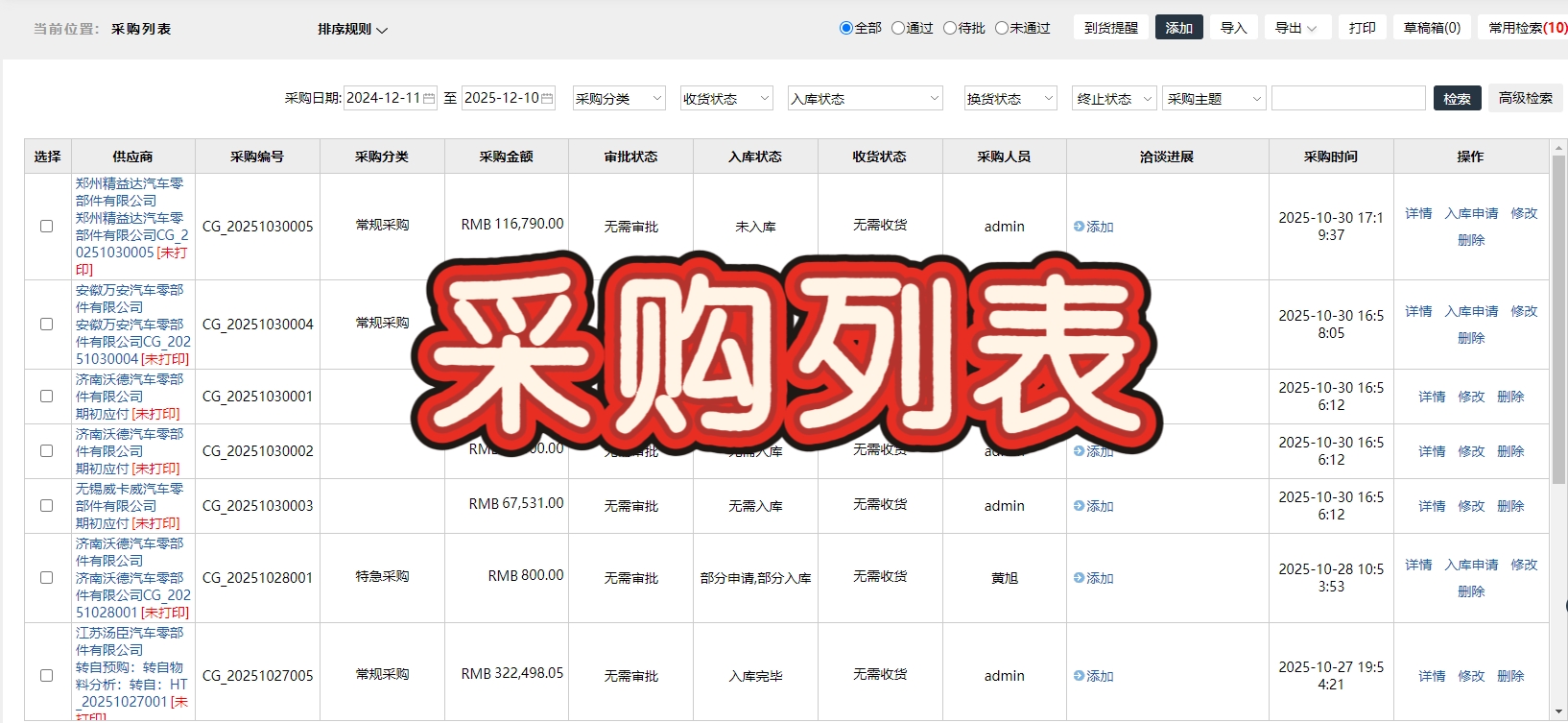Click the 打印 button
This screenshot has width=1568, height=723.
tap(1363, 28)
